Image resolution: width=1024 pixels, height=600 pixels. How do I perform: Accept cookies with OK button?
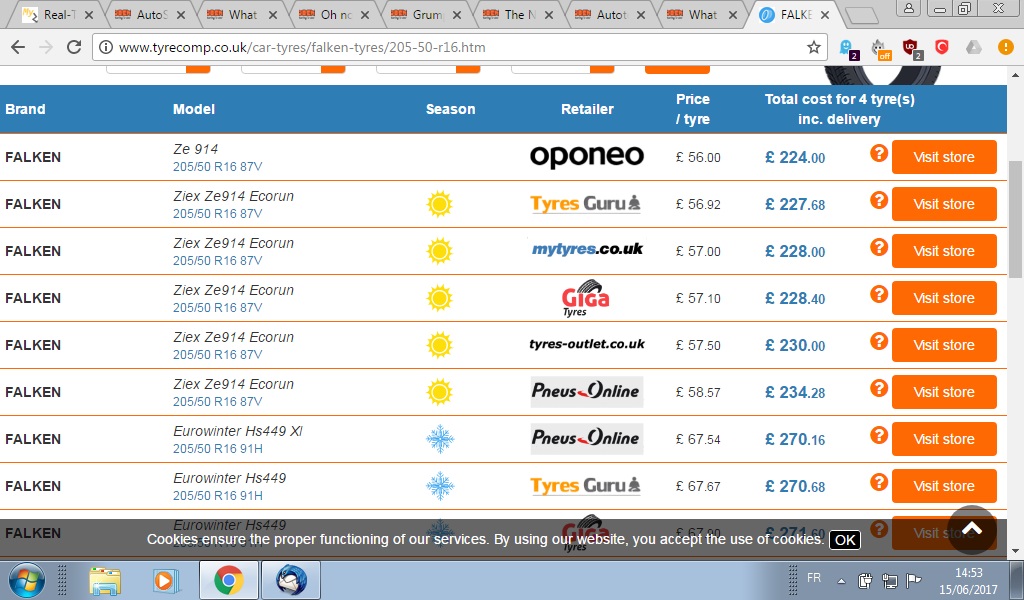[844, 540]
